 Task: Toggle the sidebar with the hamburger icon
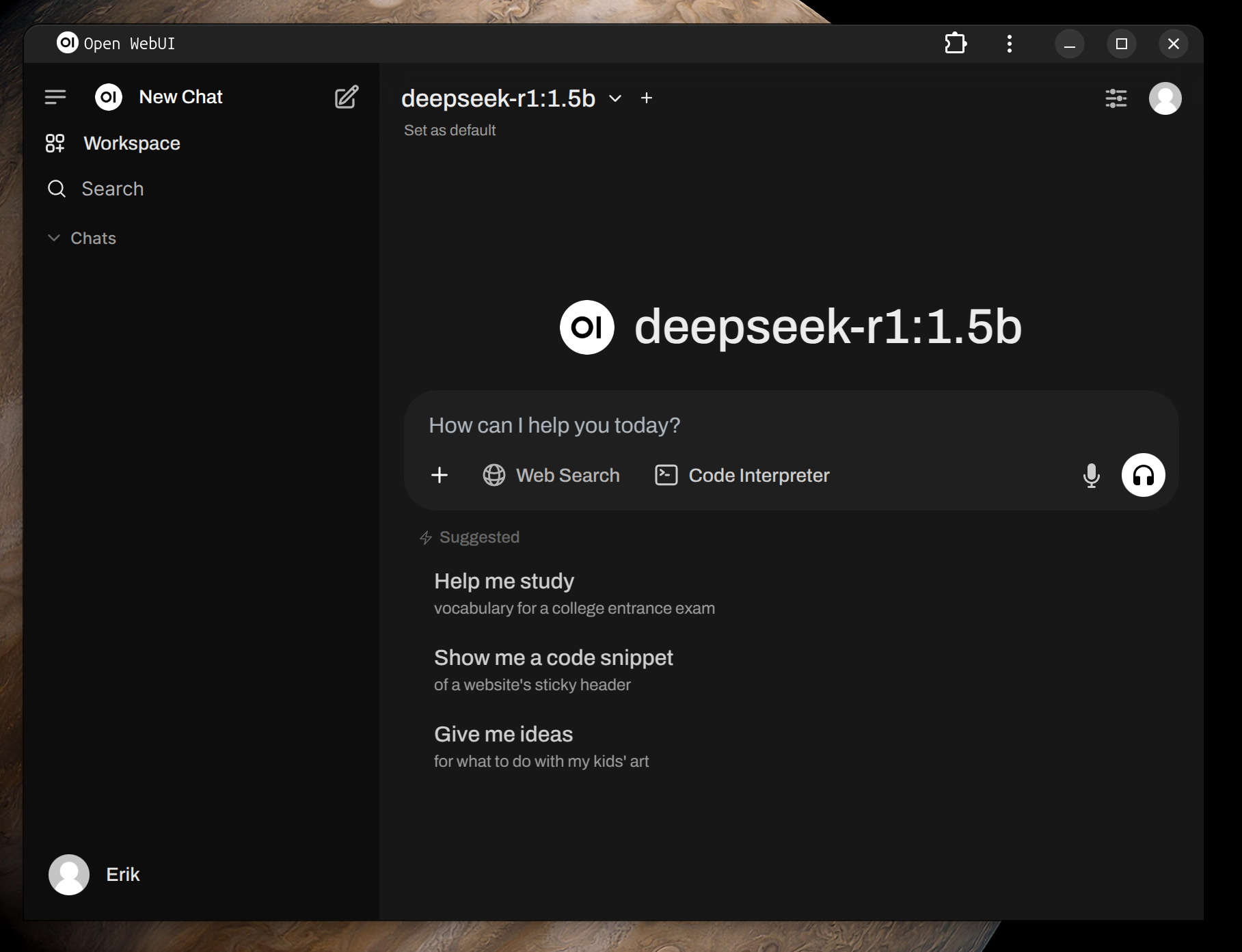coord(55,96)
